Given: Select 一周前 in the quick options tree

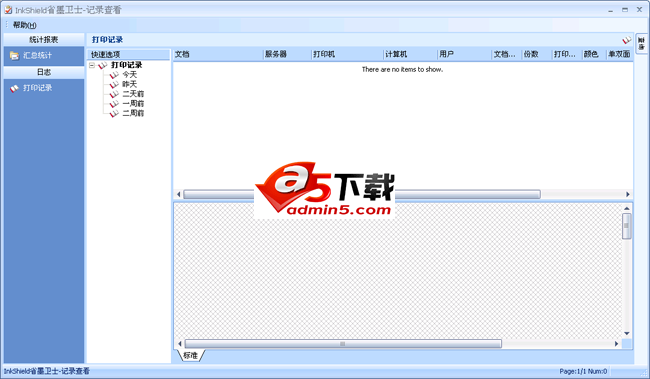Looking at the screenshot, I should pyautogui.click(x=133, y=103).
